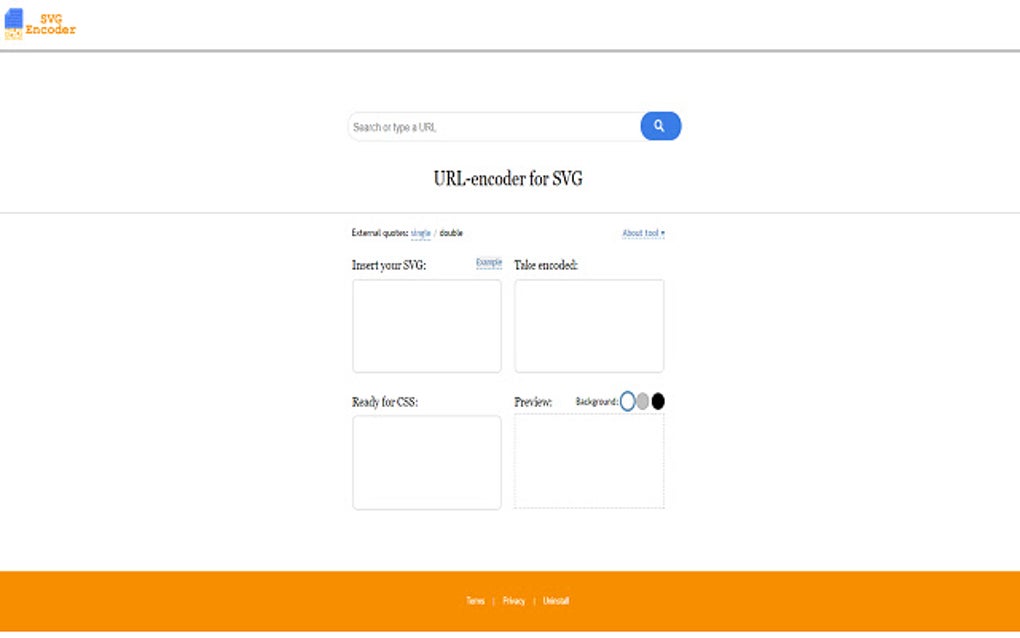The image size is (1020, 638).
Task: Click inside the Take encoded box
Action: tap(588, 325)
